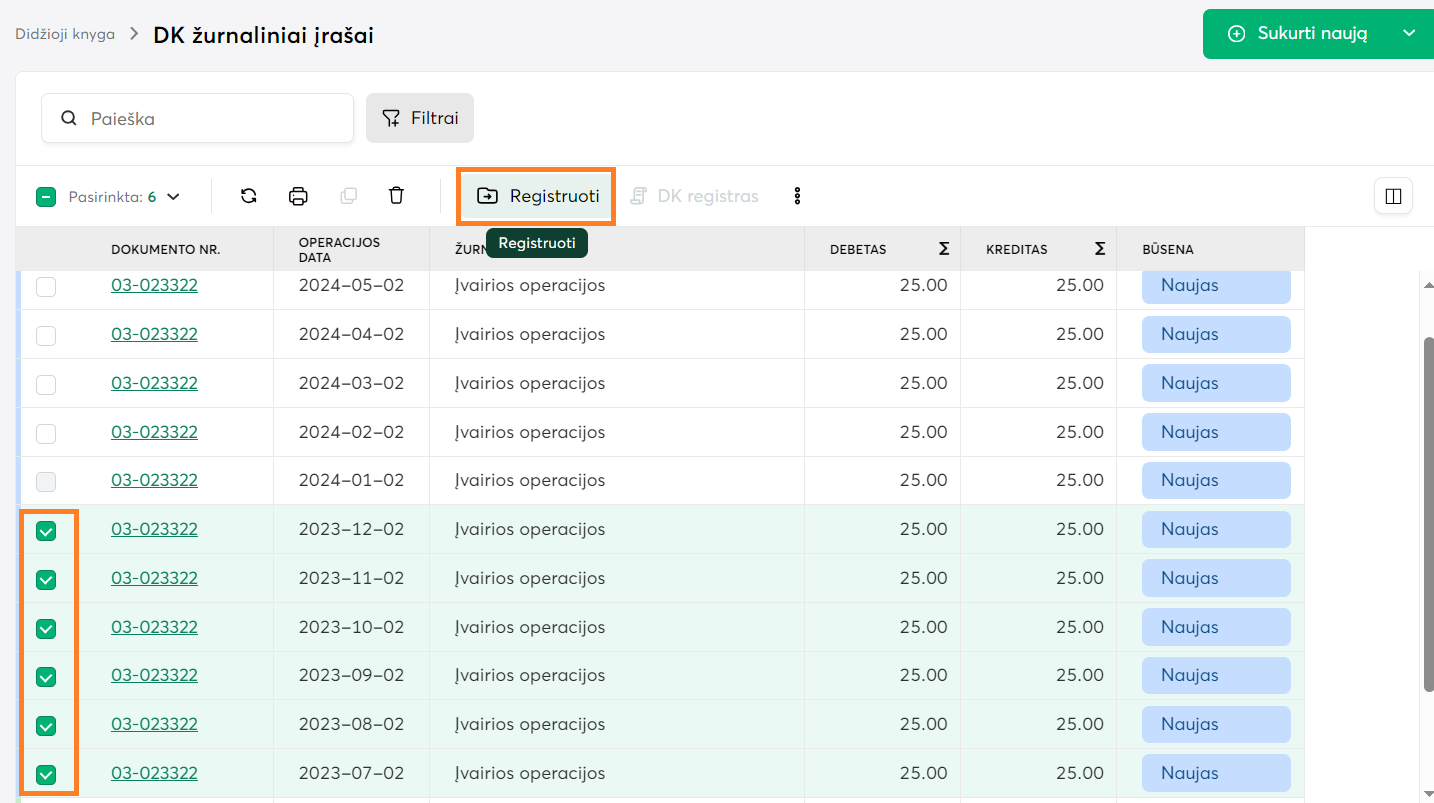Open the three-dot more options menu

797,196
